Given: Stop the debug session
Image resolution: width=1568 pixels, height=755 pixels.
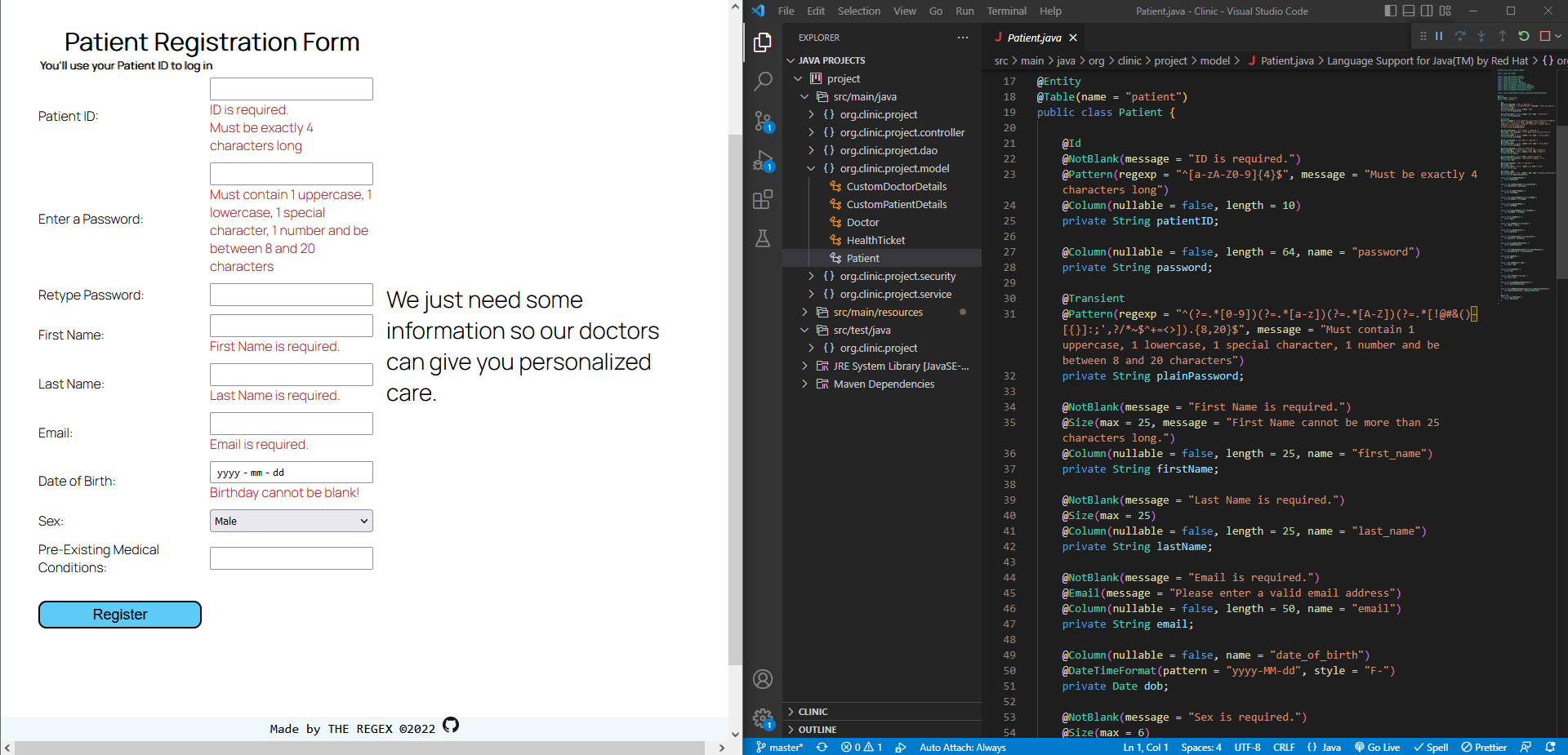Looking at the screenshot, I should pyautogui.click(x=1545, y=36).
